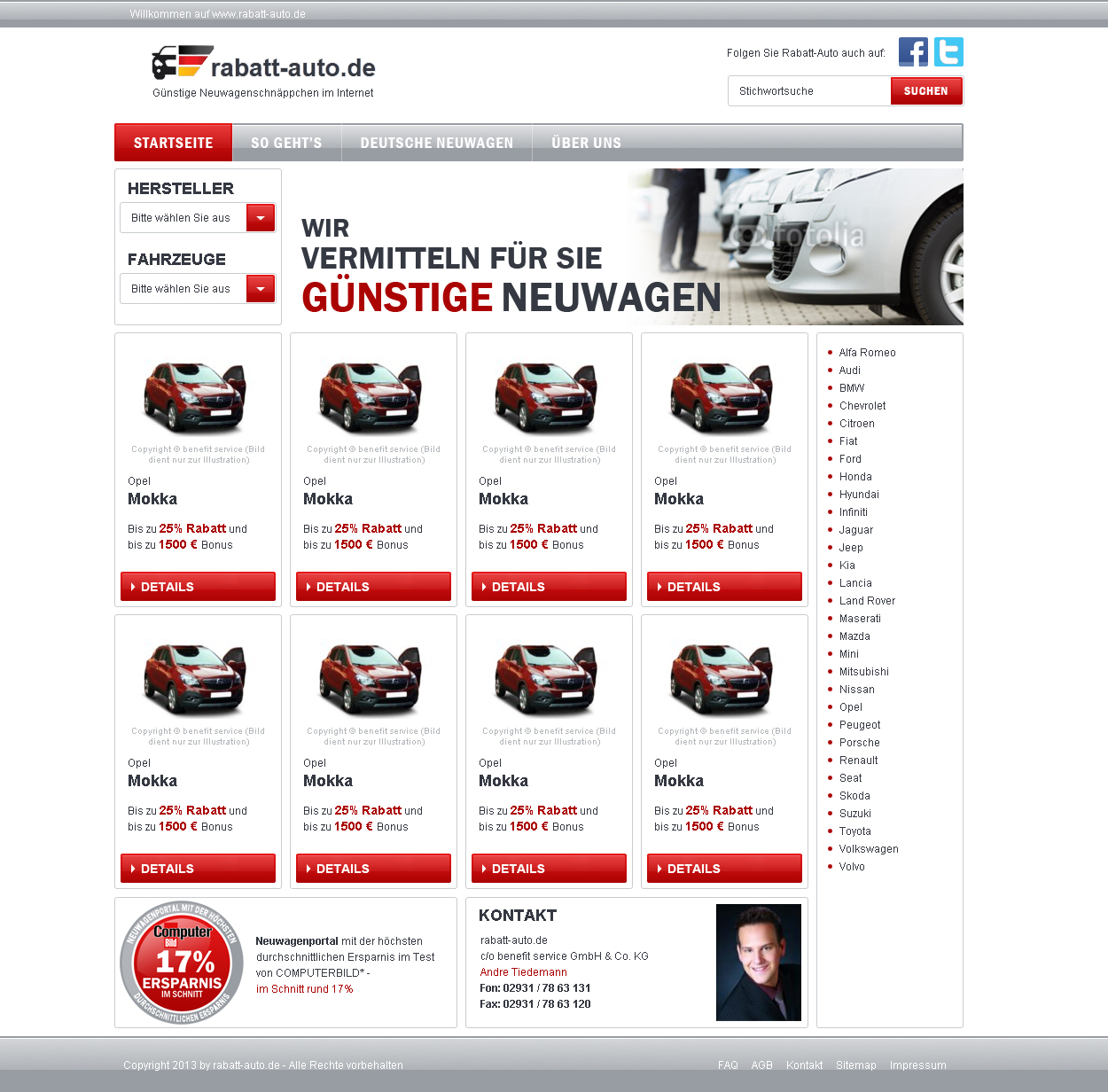The width and height of the screenshot is (1108, 1092).
Task: Select Mini from the brand list
Action: (x=849, y=654)
